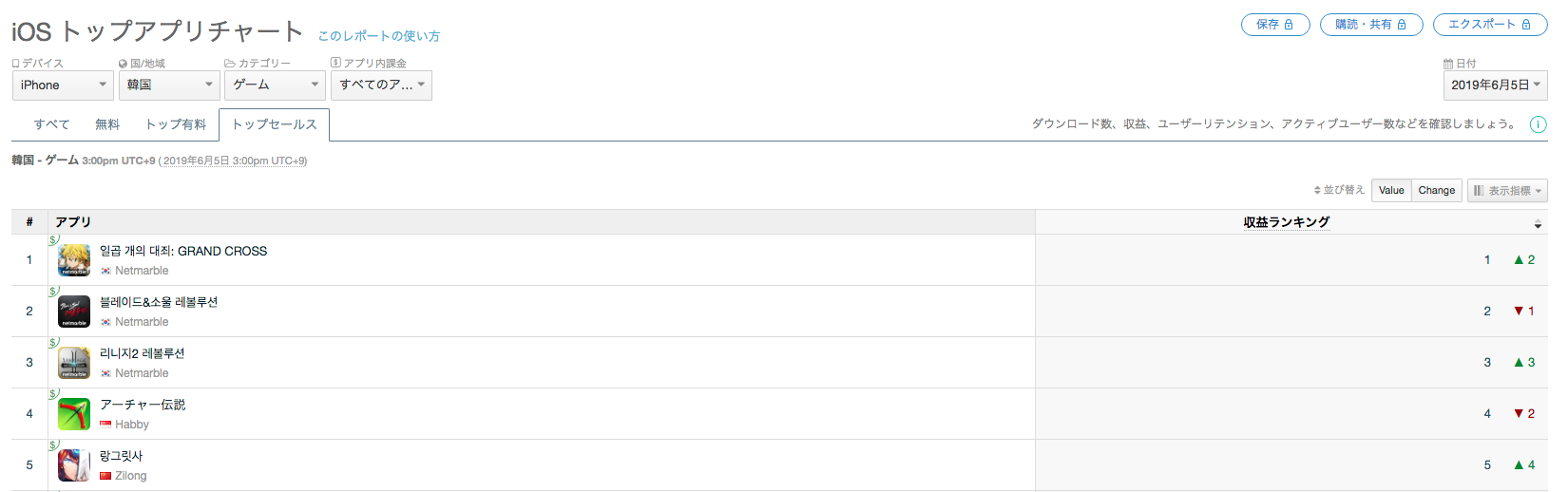Open the Blade & Soul Revolution app icon
Viewport: 1568px width, 492px height.
tap(74, 312)
